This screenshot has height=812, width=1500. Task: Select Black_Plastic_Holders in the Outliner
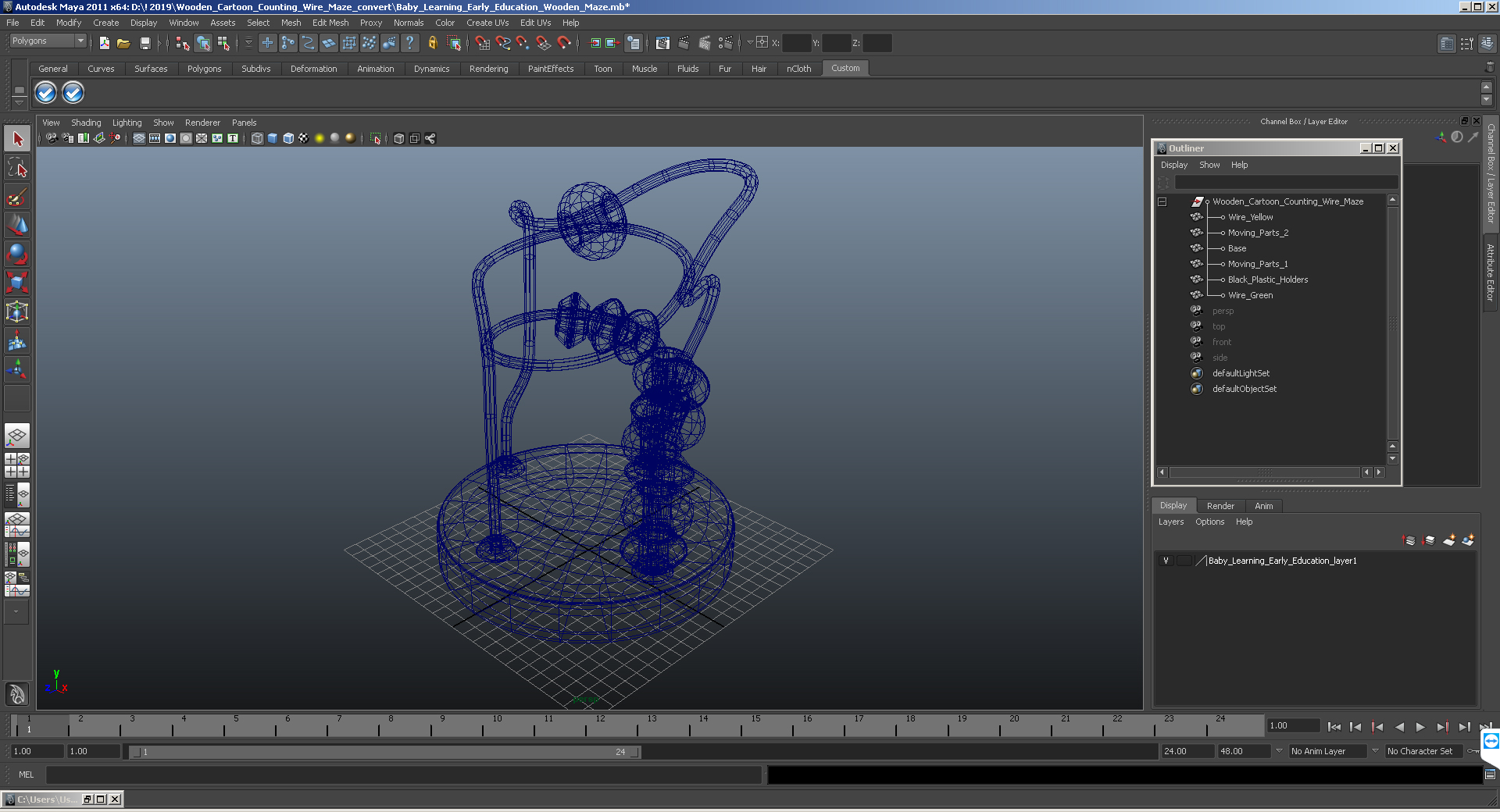(x=1267, y=280)
